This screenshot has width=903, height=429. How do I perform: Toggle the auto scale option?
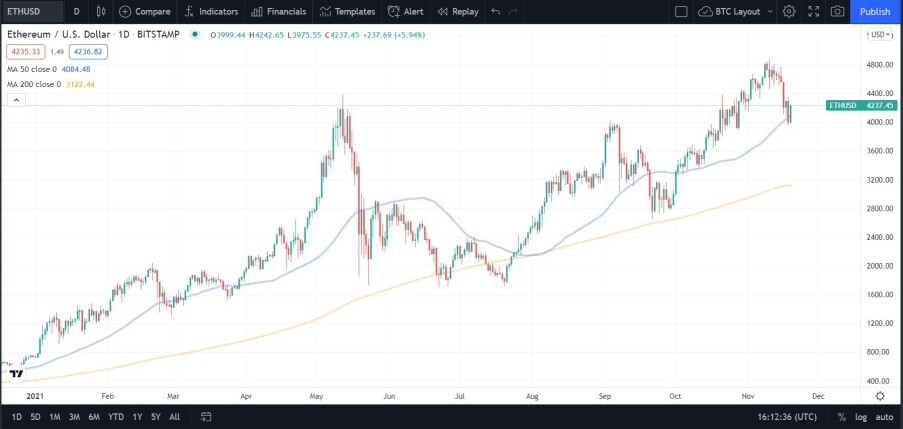(885, 417)
